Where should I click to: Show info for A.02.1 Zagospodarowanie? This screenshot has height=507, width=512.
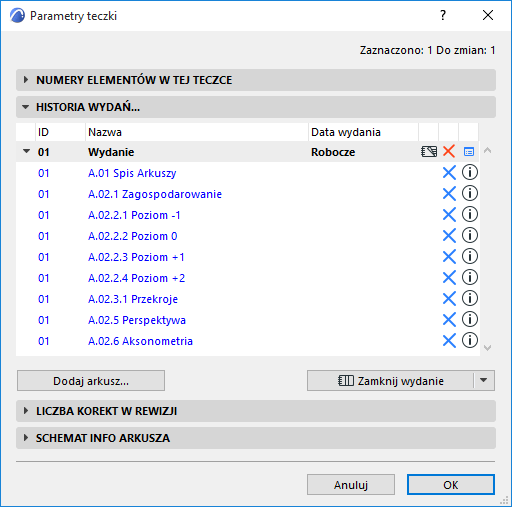470,193
